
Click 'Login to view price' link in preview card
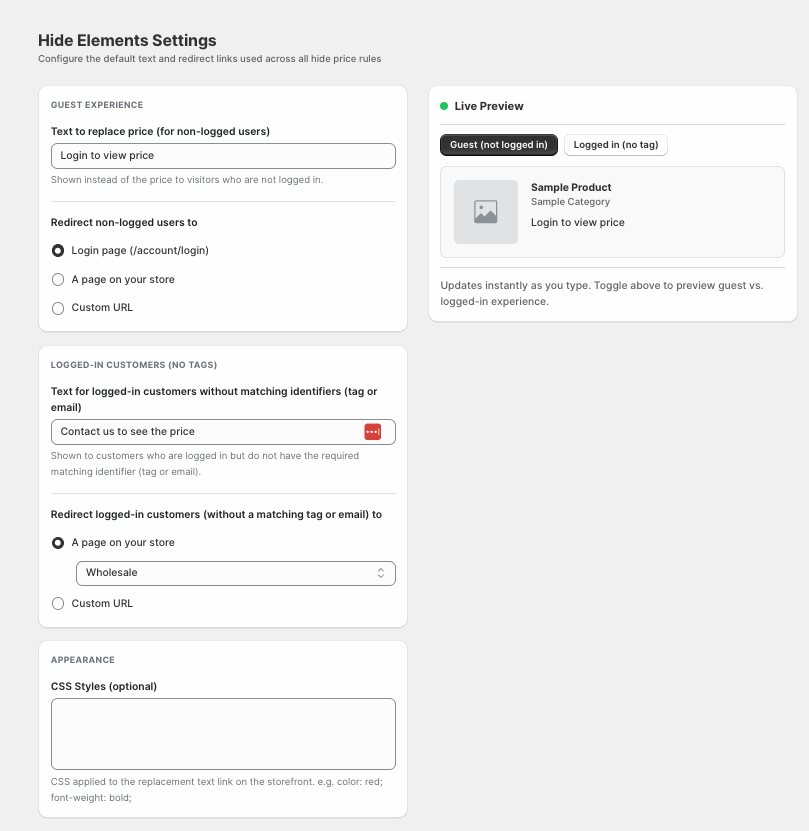577,223
